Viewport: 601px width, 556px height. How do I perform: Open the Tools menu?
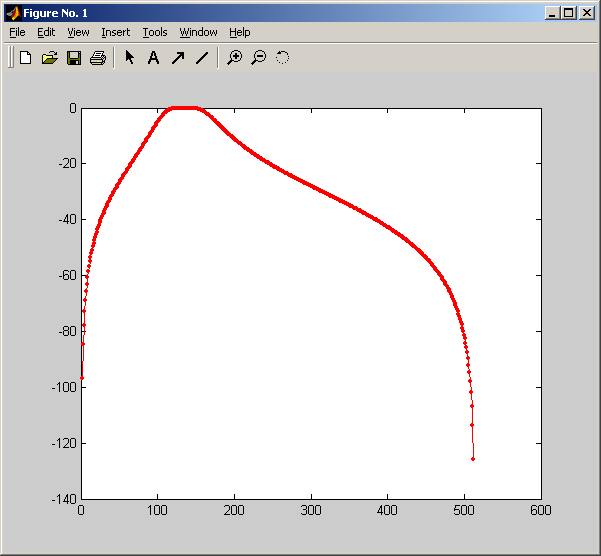click(x=155, y=32)
